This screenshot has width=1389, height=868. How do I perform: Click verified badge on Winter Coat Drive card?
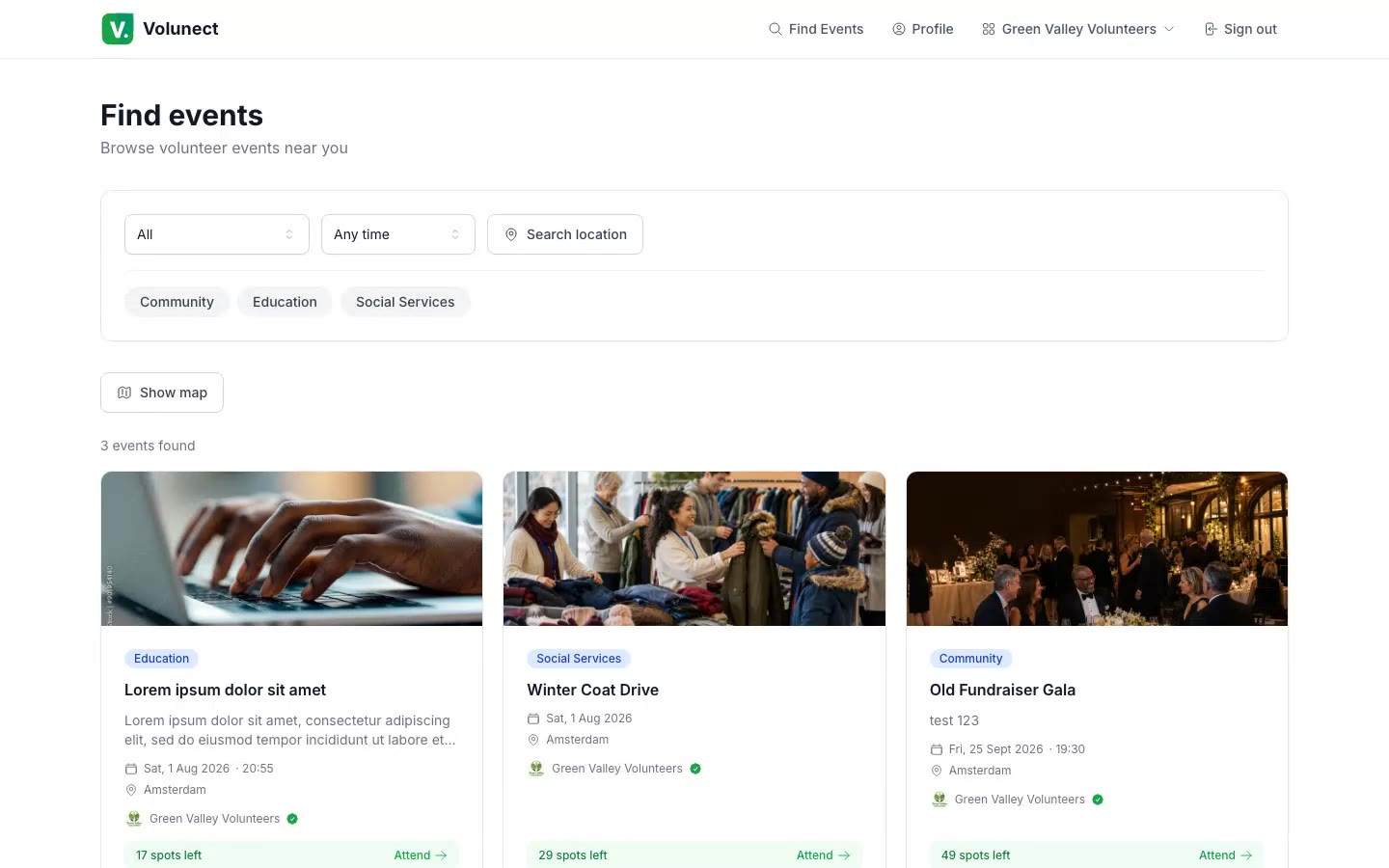click(x=695, y=769)
